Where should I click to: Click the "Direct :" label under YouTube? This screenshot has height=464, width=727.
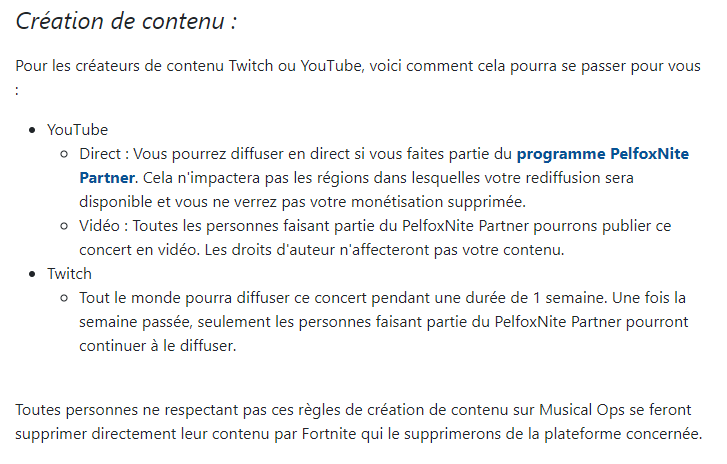click(x=104, y=154)
